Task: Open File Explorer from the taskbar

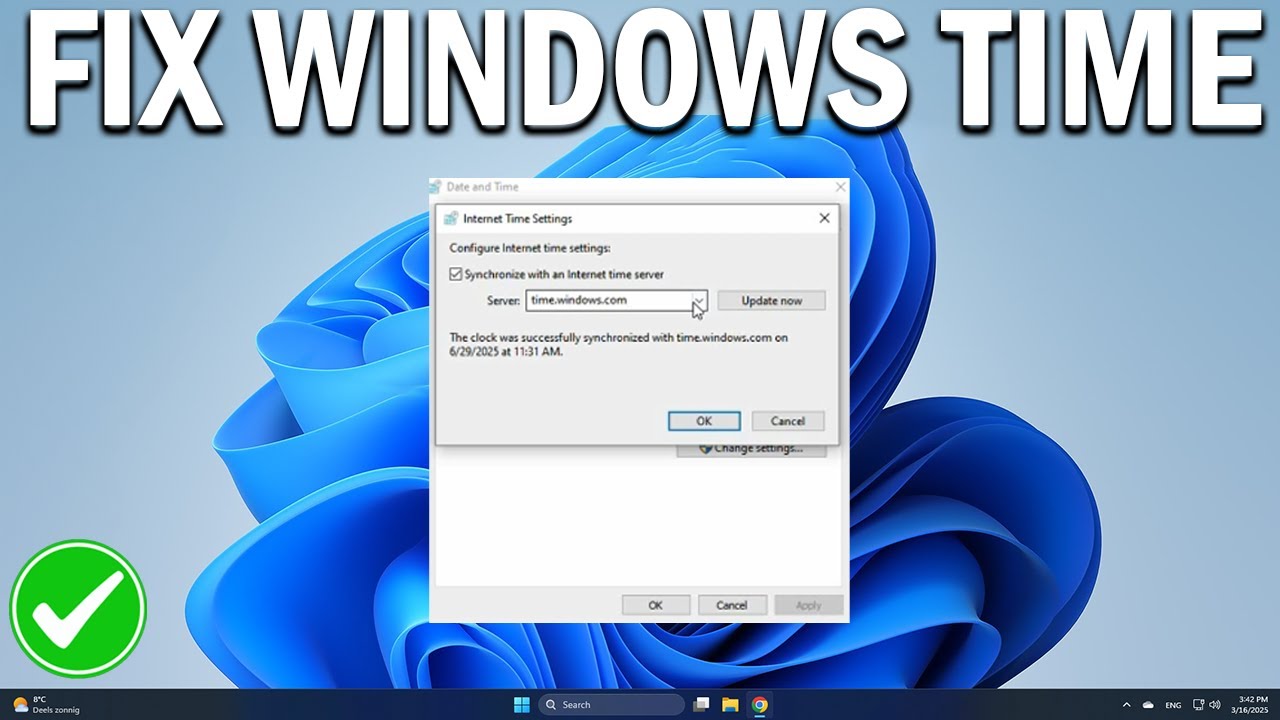Action: pyautogui.click(x=730, y=705)
